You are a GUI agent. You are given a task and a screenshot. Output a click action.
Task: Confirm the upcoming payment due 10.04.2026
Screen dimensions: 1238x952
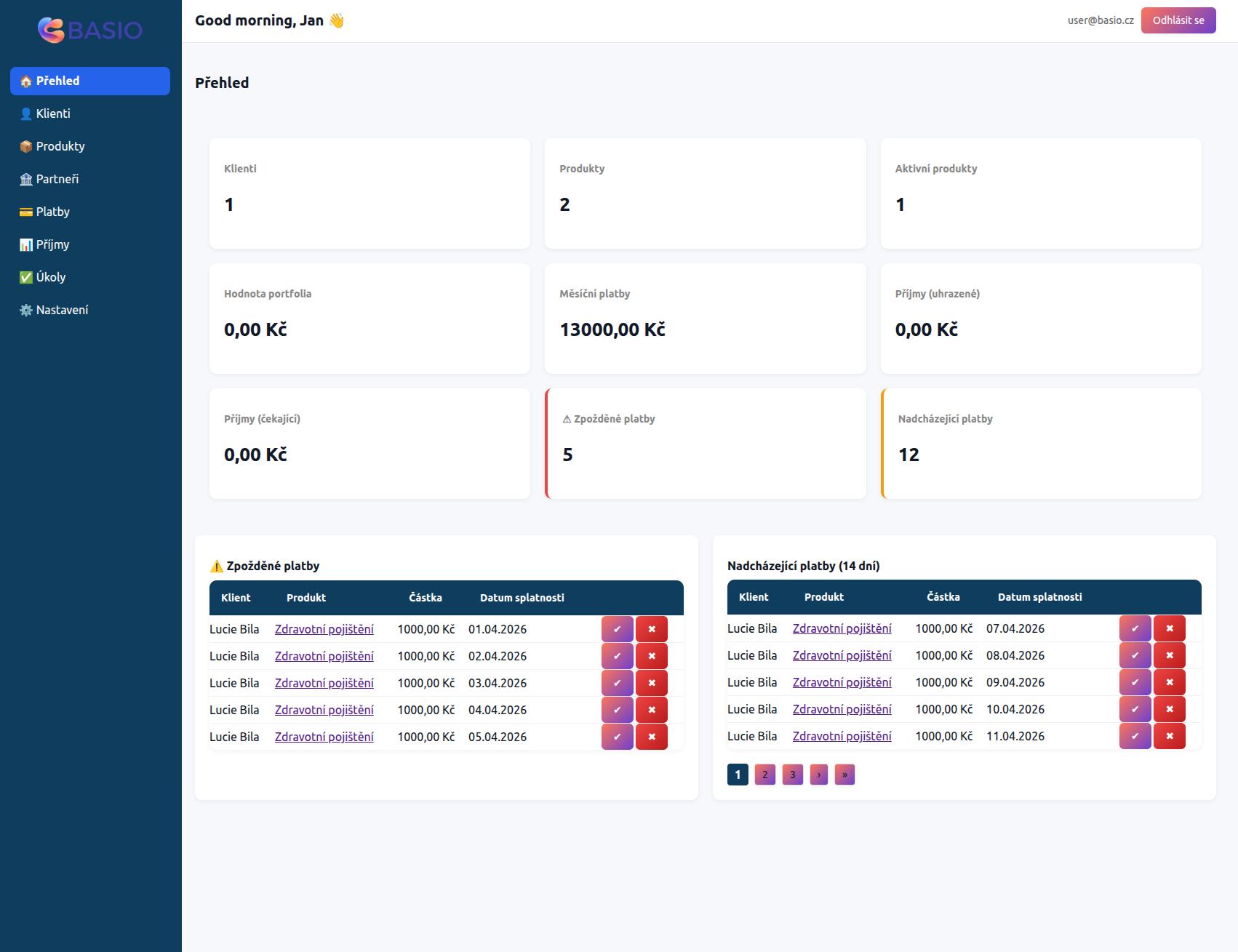coord(1135,709)
